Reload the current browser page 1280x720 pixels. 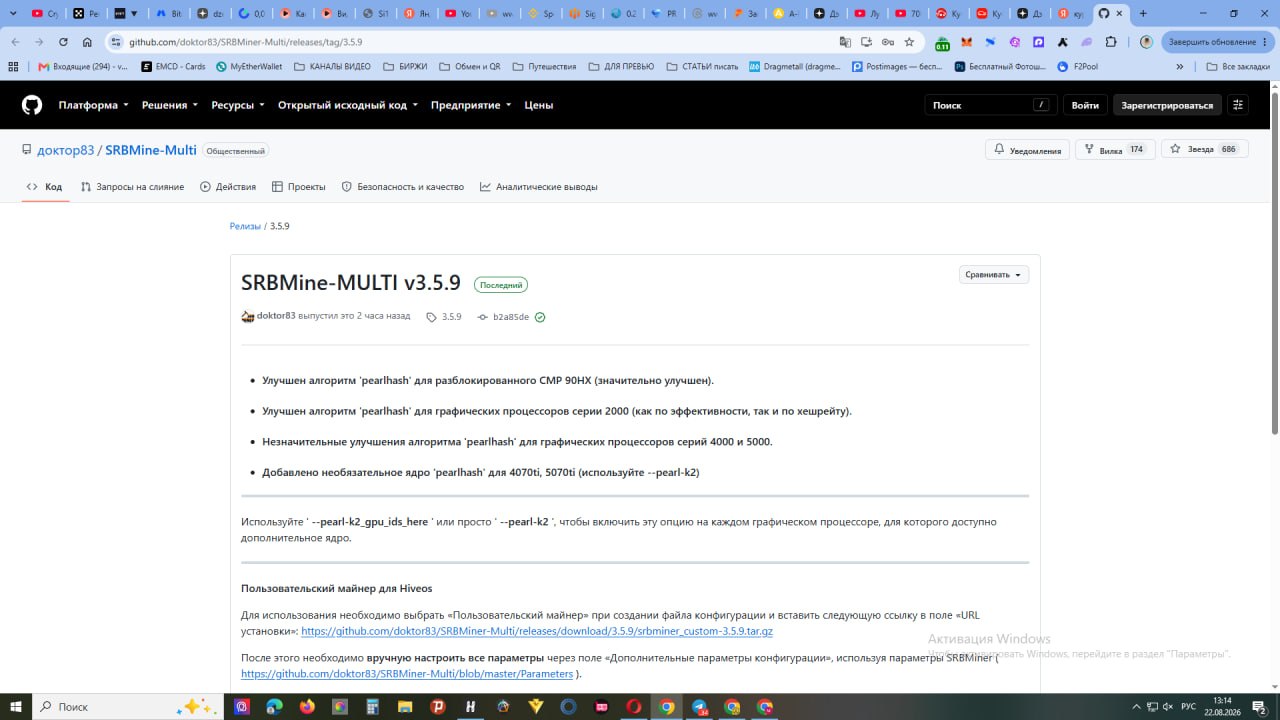pyautogui.click(x=63, y=42)
